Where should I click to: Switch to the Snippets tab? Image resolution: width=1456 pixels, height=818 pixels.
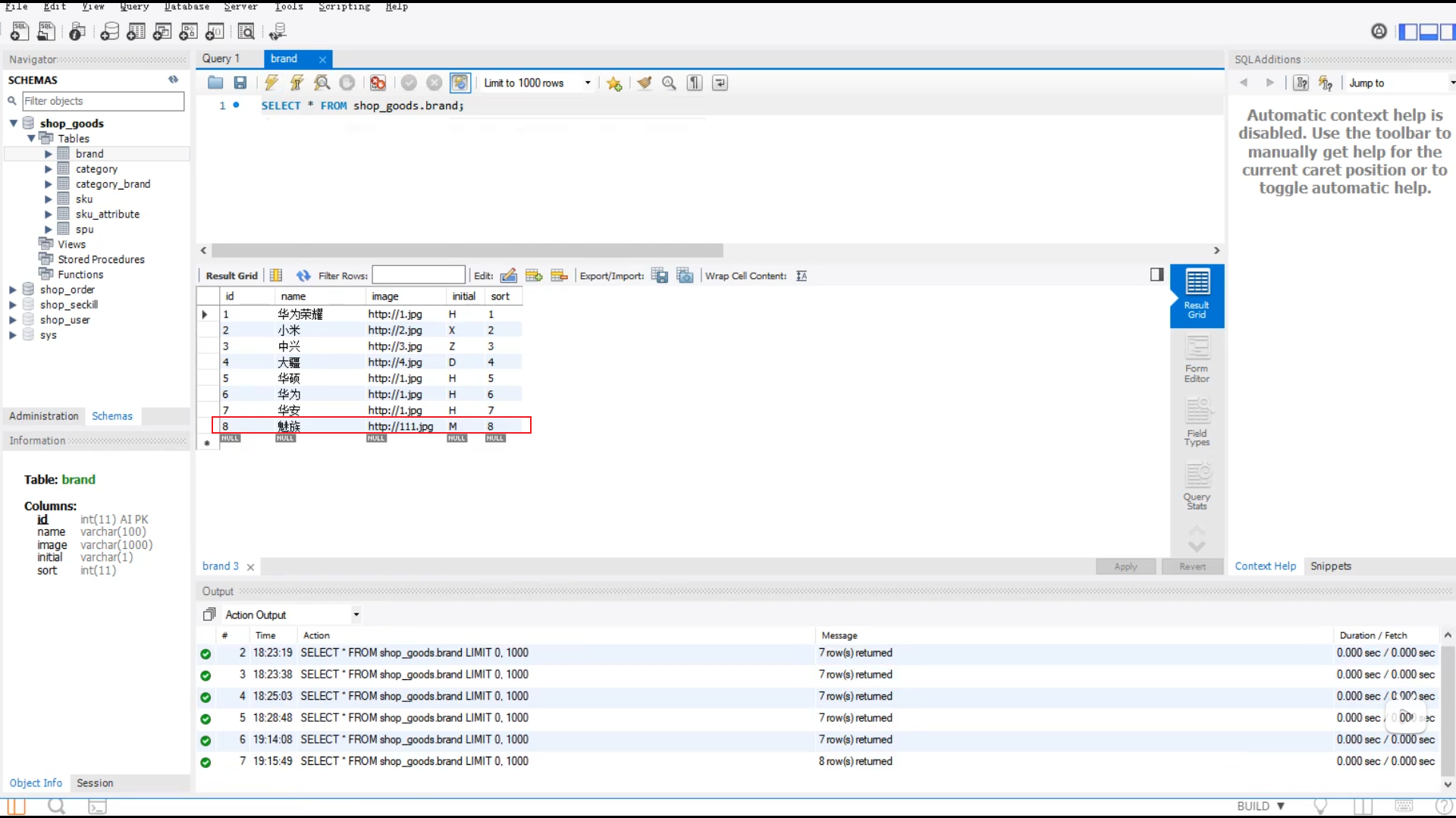coord(1331,566)
